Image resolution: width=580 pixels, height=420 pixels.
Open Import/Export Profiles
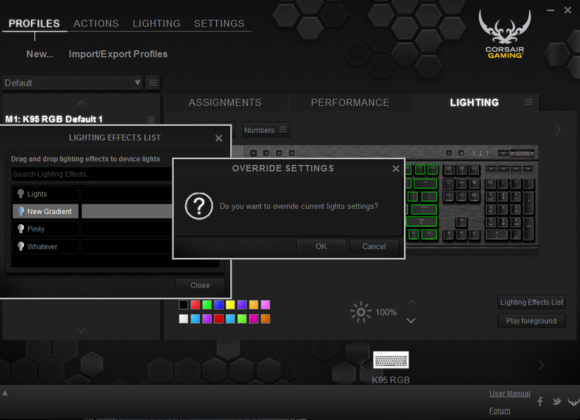118,54
